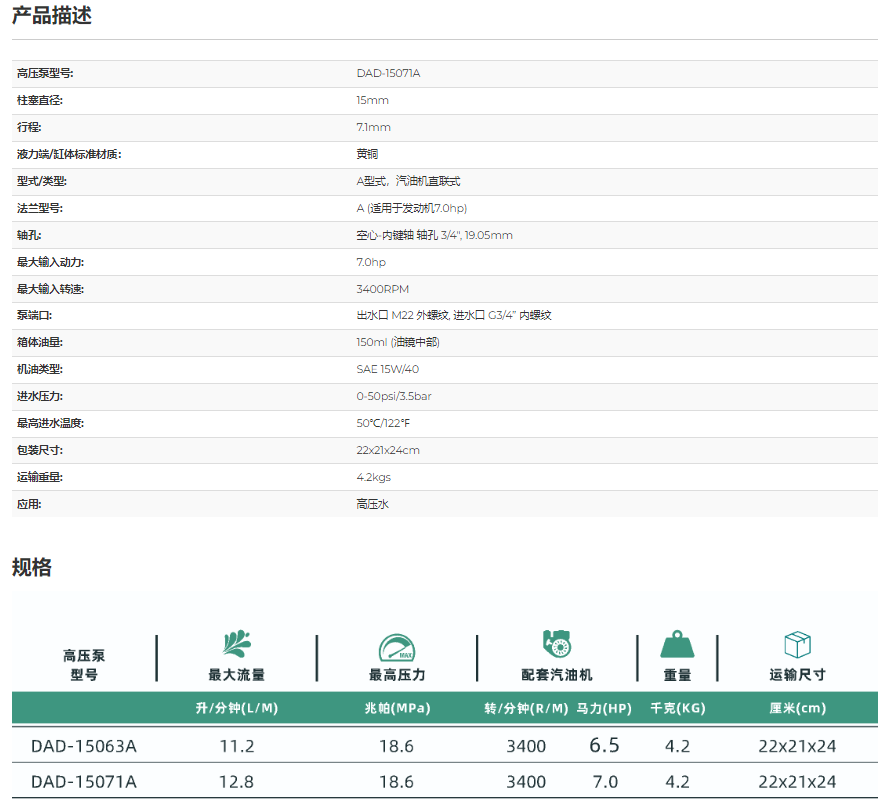
Task: Click the 产品描述 section heading
Action: (x=52, y=16)
